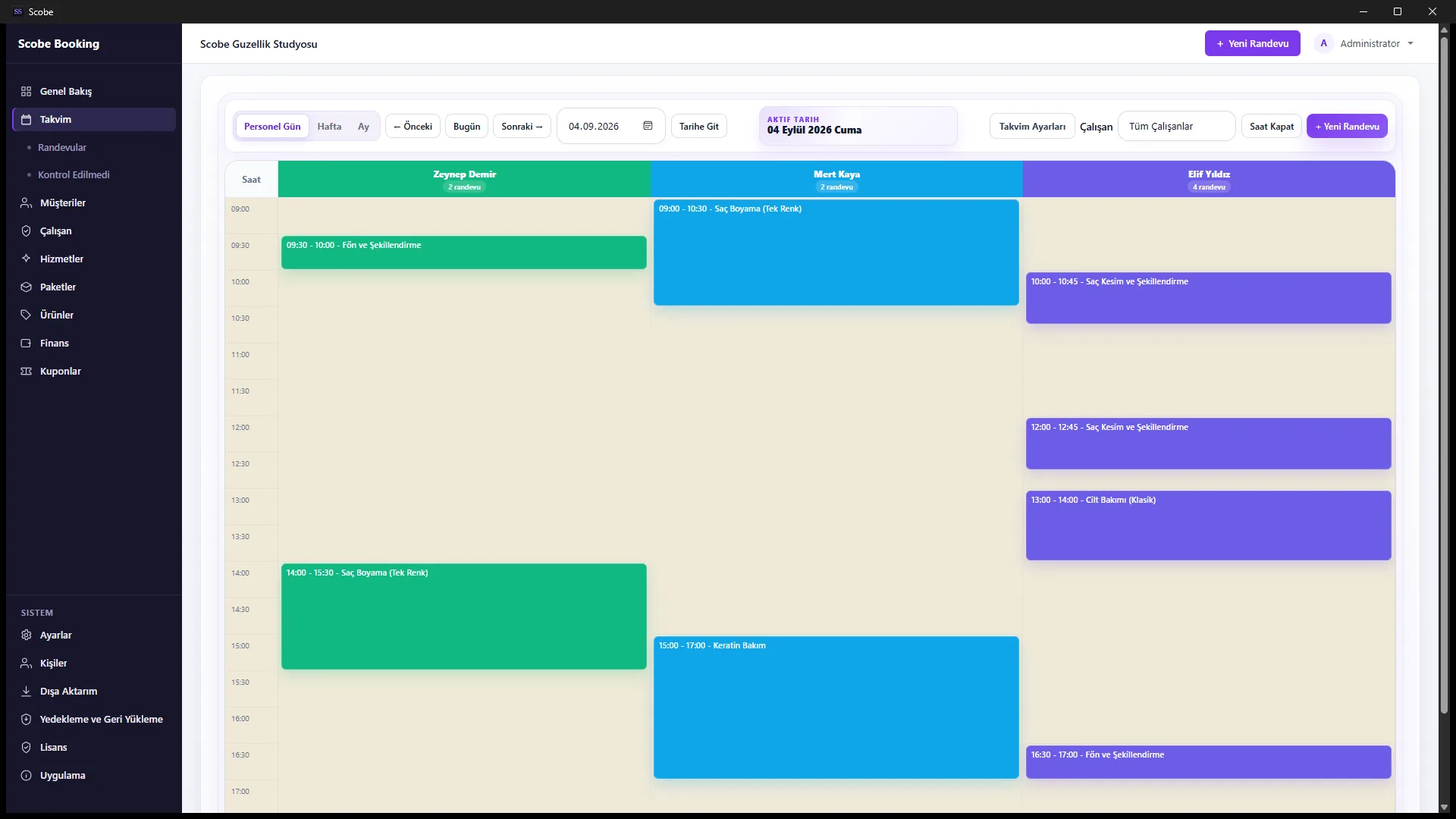The height and width of the screenshot is (819, 1456).
Task: Click the Ayarlar gear icon
Action: tap(26, 635)
